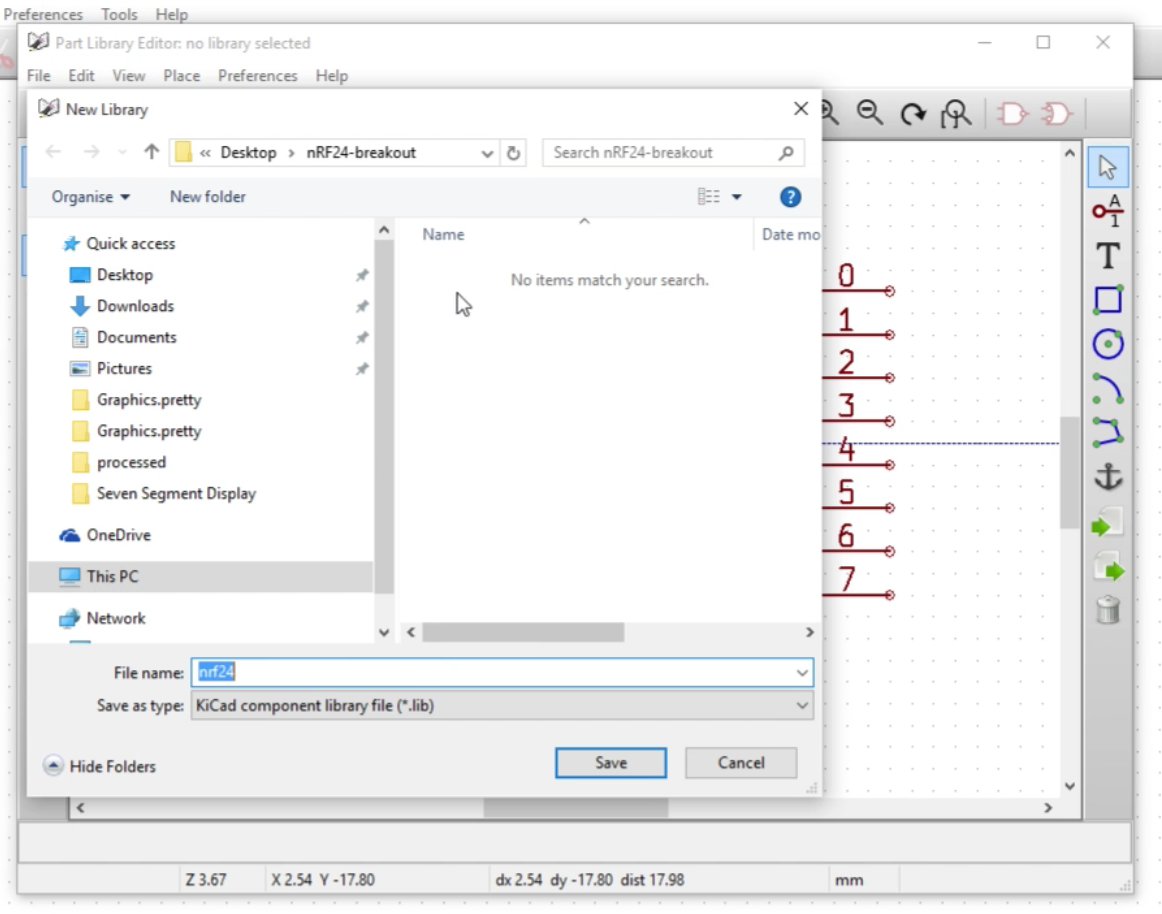Image resolution: width=1162 pixels, height=914 pixels.
Task: Select Seven Segment Display folder
Action: [176, 493]
